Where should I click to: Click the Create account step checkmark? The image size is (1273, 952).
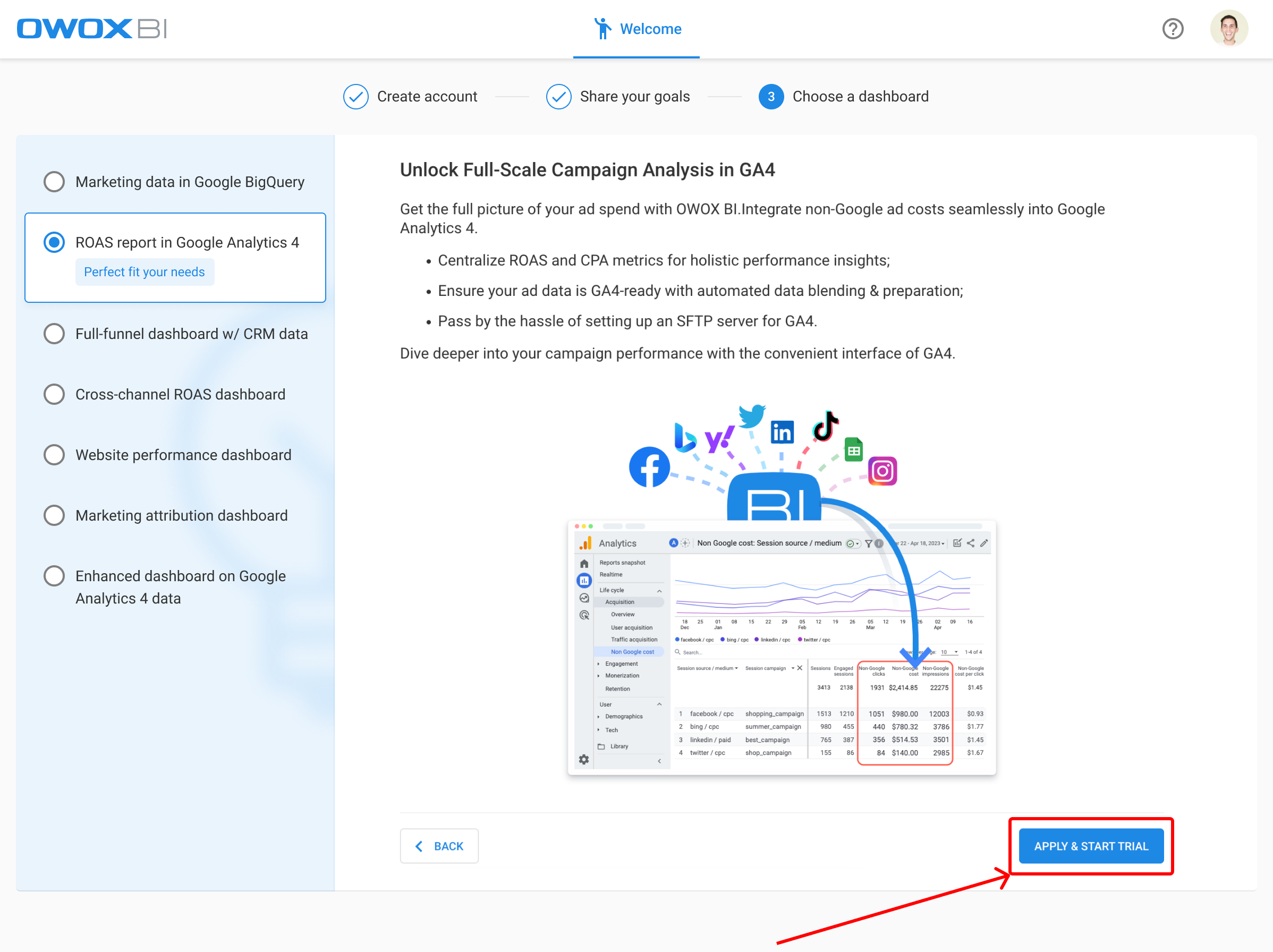point(355,97)
